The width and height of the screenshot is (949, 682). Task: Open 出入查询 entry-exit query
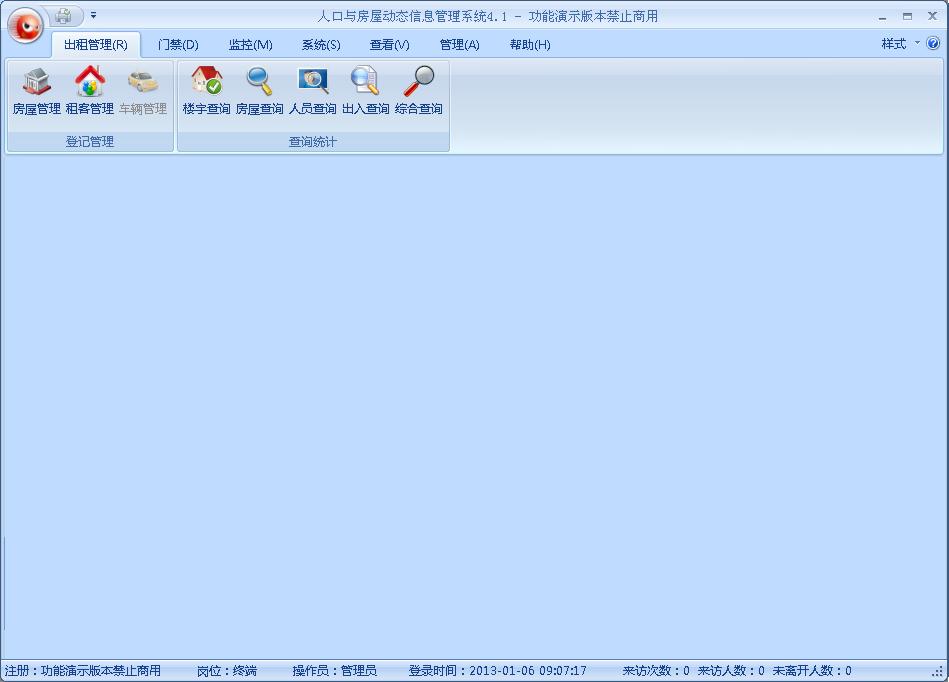[366, 91]
